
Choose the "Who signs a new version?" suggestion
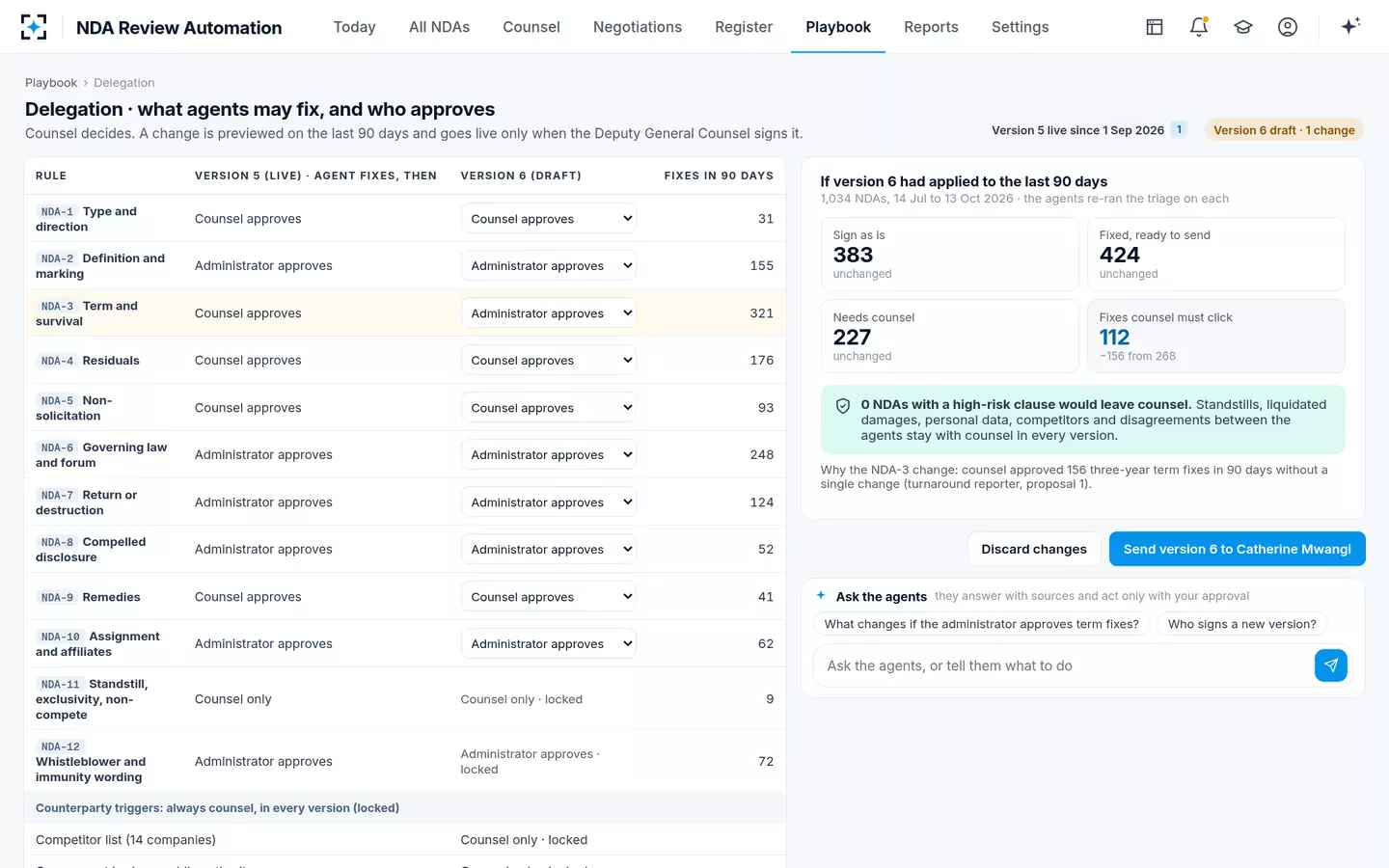coord(1242,624)
